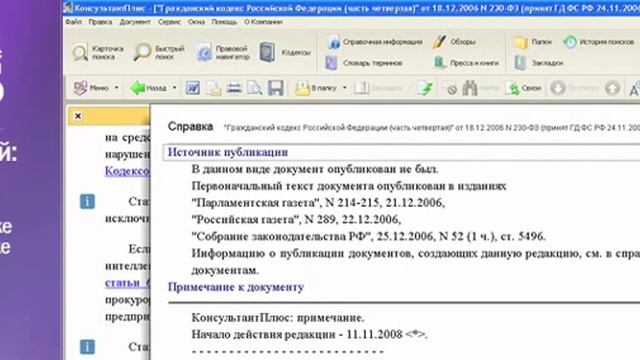Open История поисков
The height and width of the screenshot is (360, 640).
point(599,42)
